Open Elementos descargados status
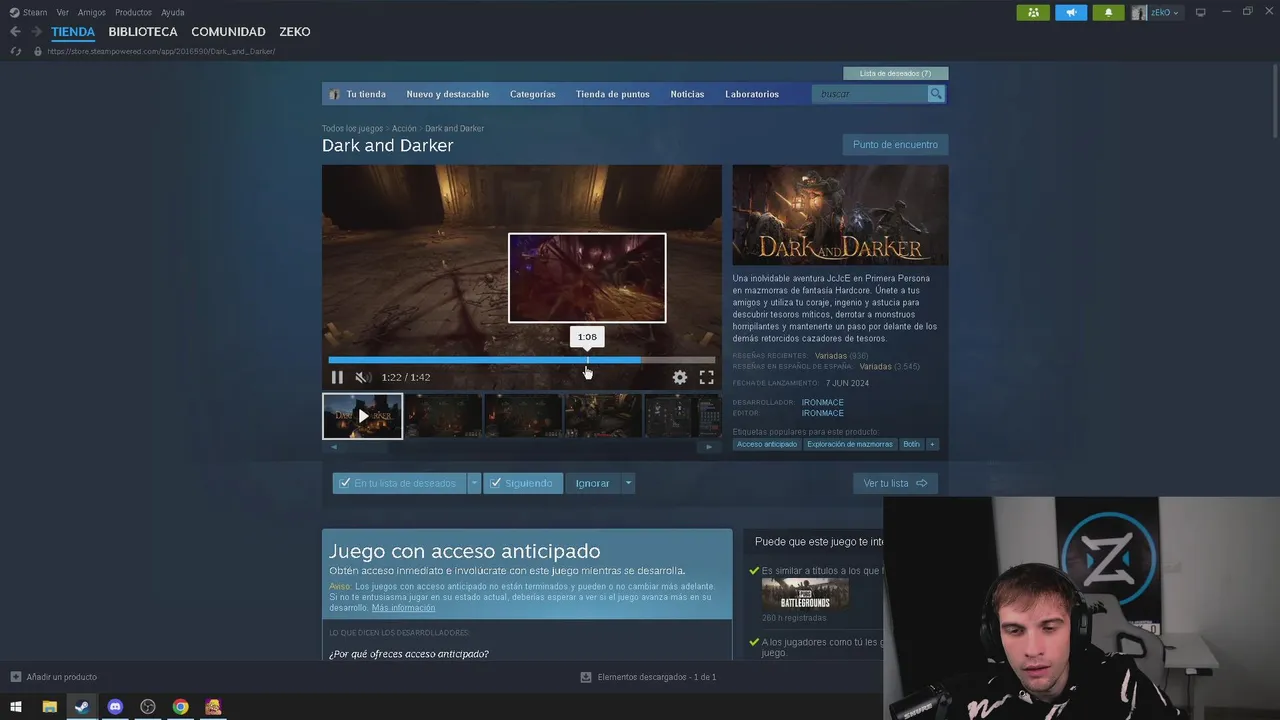The width and height of the screenshot is (1280, 720). pyautogui.click(x=648, y=677)
